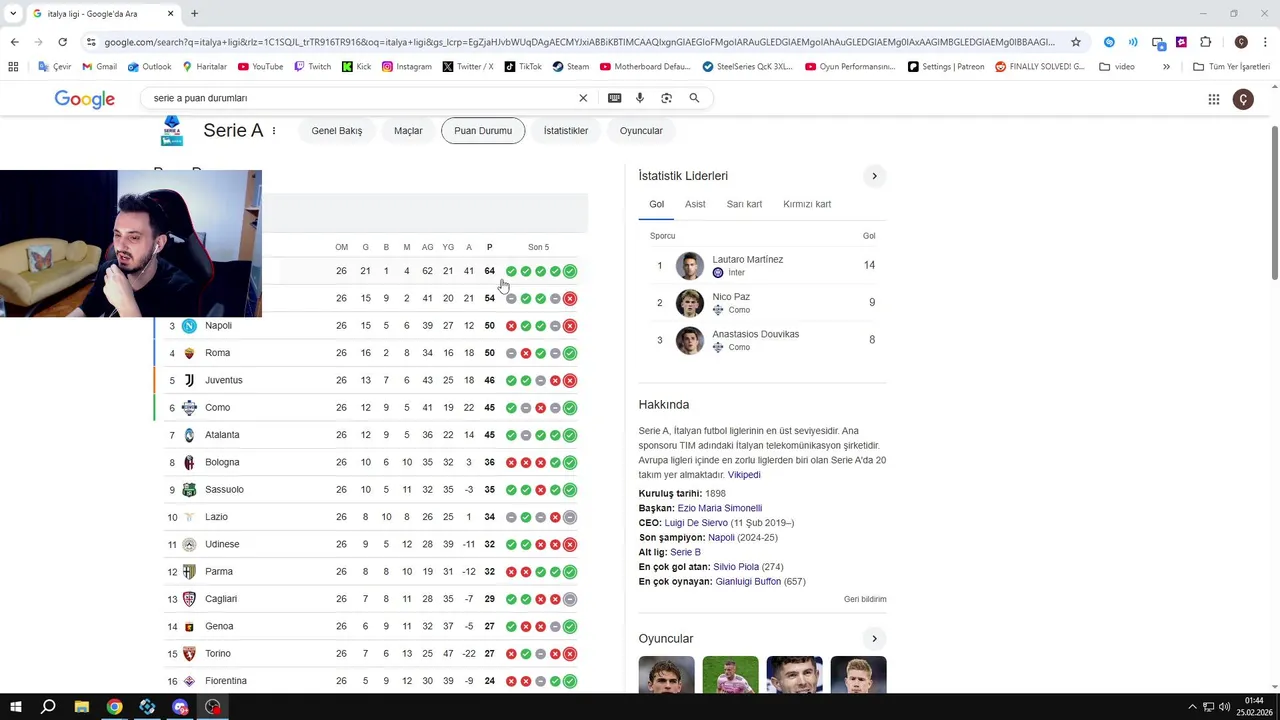
Task: Open Lautaro Martínez player entry
Action: [x=763, y=265]
